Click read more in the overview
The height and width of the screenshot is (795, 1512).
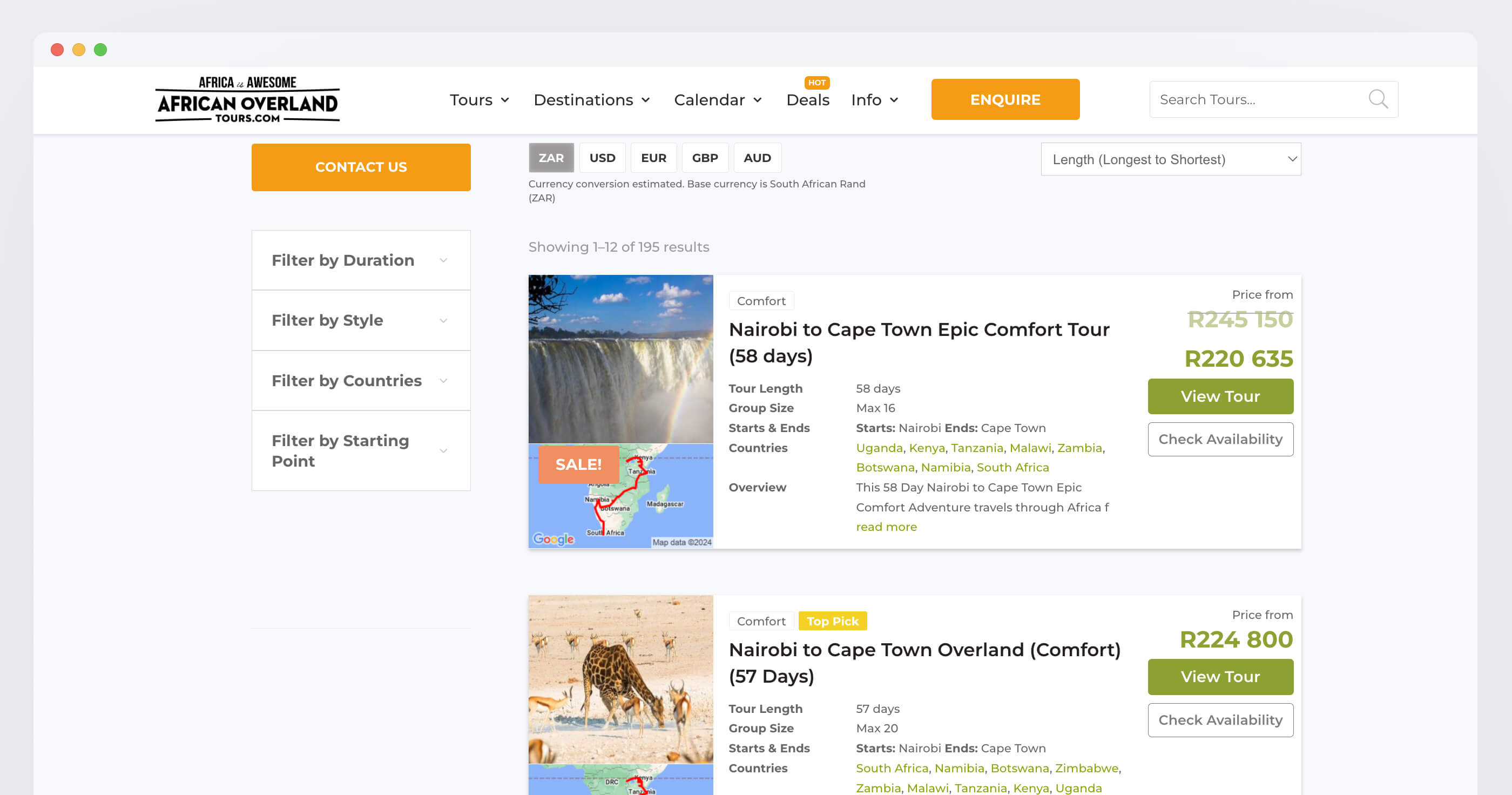pos(886,527)
